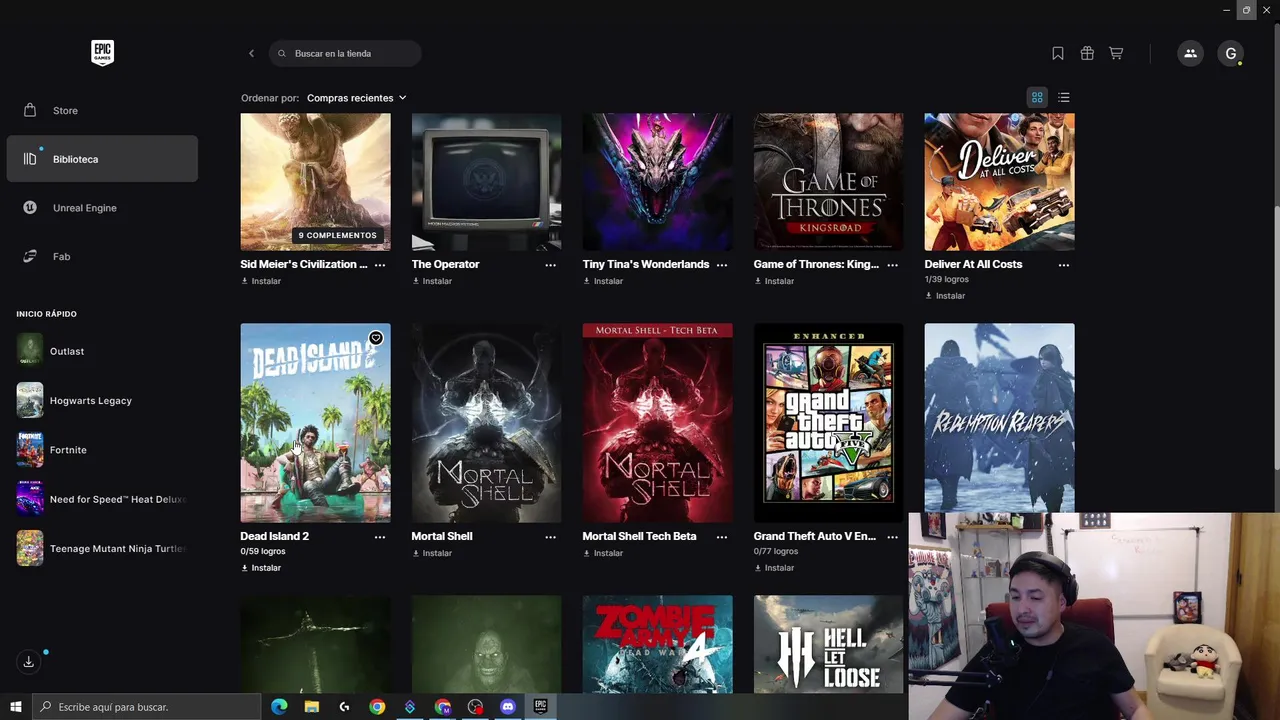Open Epic Games Launcher taskbar icon
Image resolution: width=1280 pixels, height=720 pixels.
pyautogui.click(x=540, y=707)
